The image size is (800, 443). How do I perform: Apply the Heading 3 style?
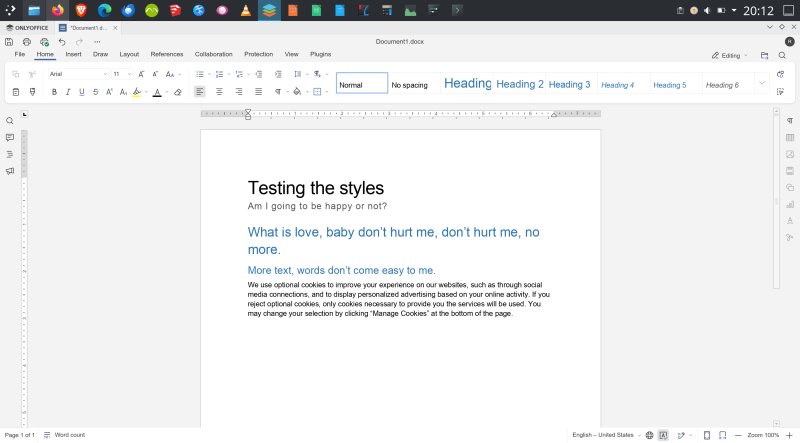click(572, 84)
